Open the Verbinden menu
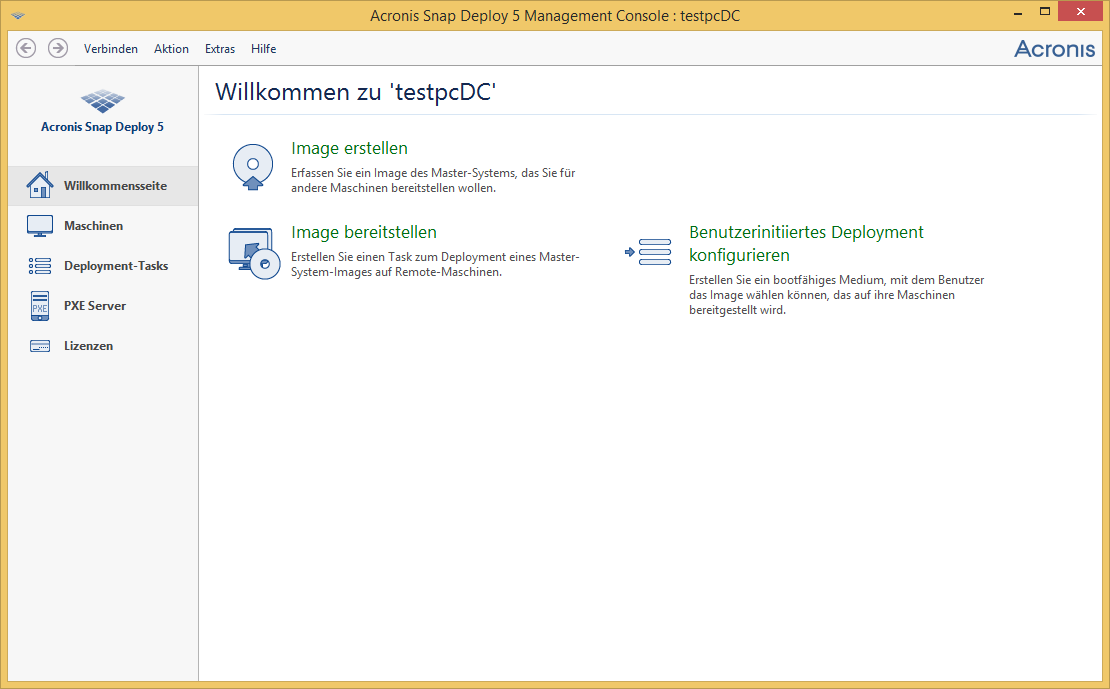 (110, 49)
